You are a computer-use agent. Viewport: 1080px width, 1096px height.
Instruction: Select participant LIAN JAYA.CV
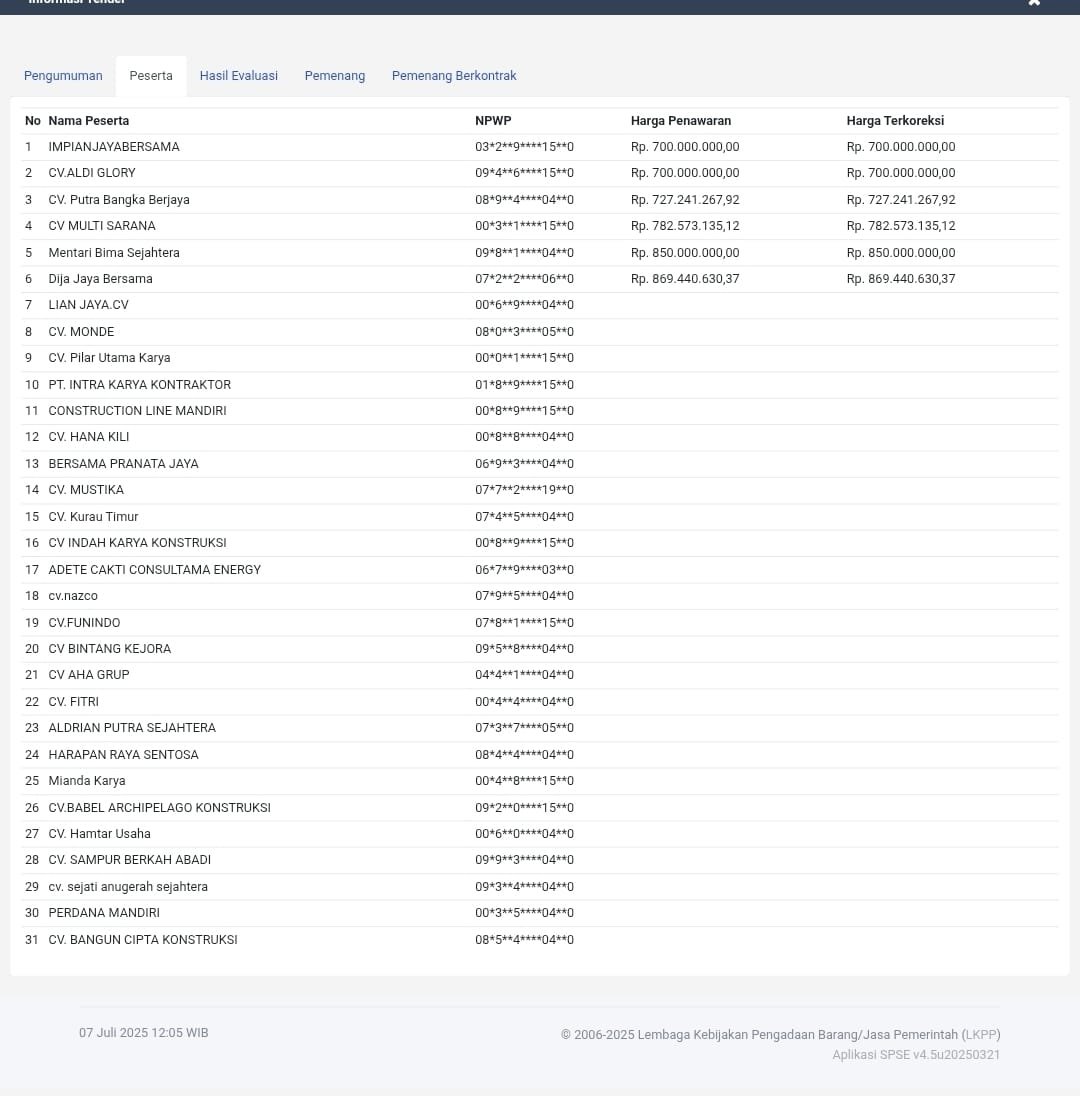pos(89,305)
